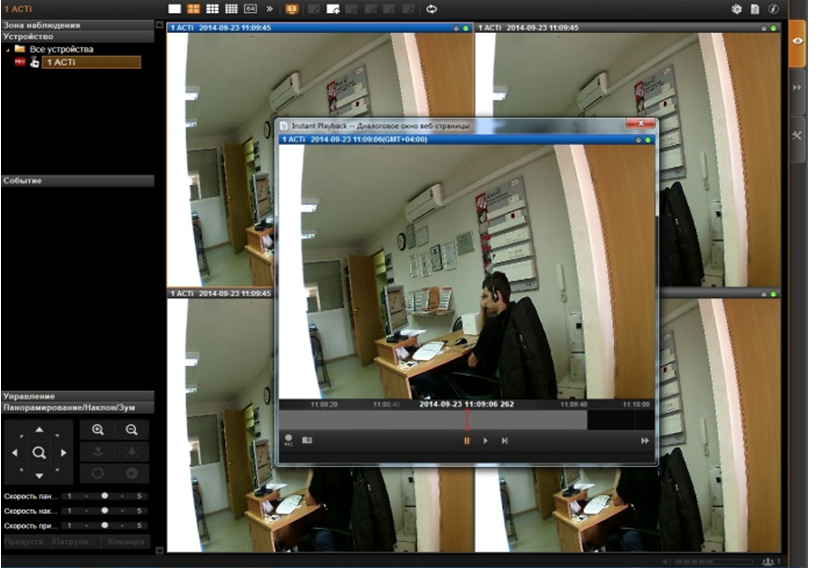The height and width of the screenshot is (568, 823).
Task: Tilt camera up with the up arrow
Action: tap(39, 429)
